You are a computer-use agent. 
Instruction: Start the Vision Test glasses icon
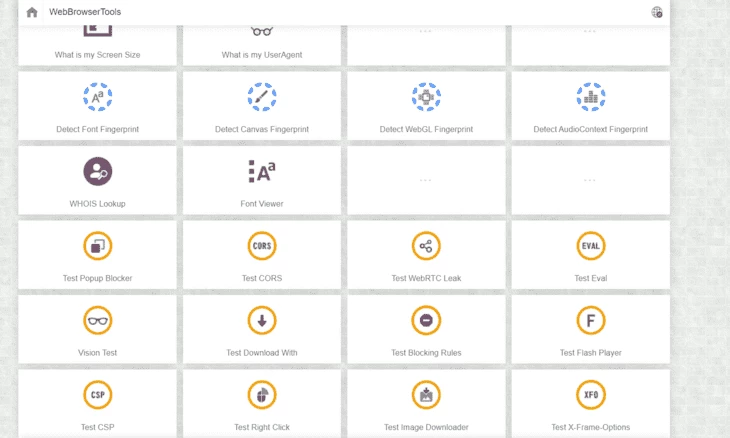[x=97, y=320]
